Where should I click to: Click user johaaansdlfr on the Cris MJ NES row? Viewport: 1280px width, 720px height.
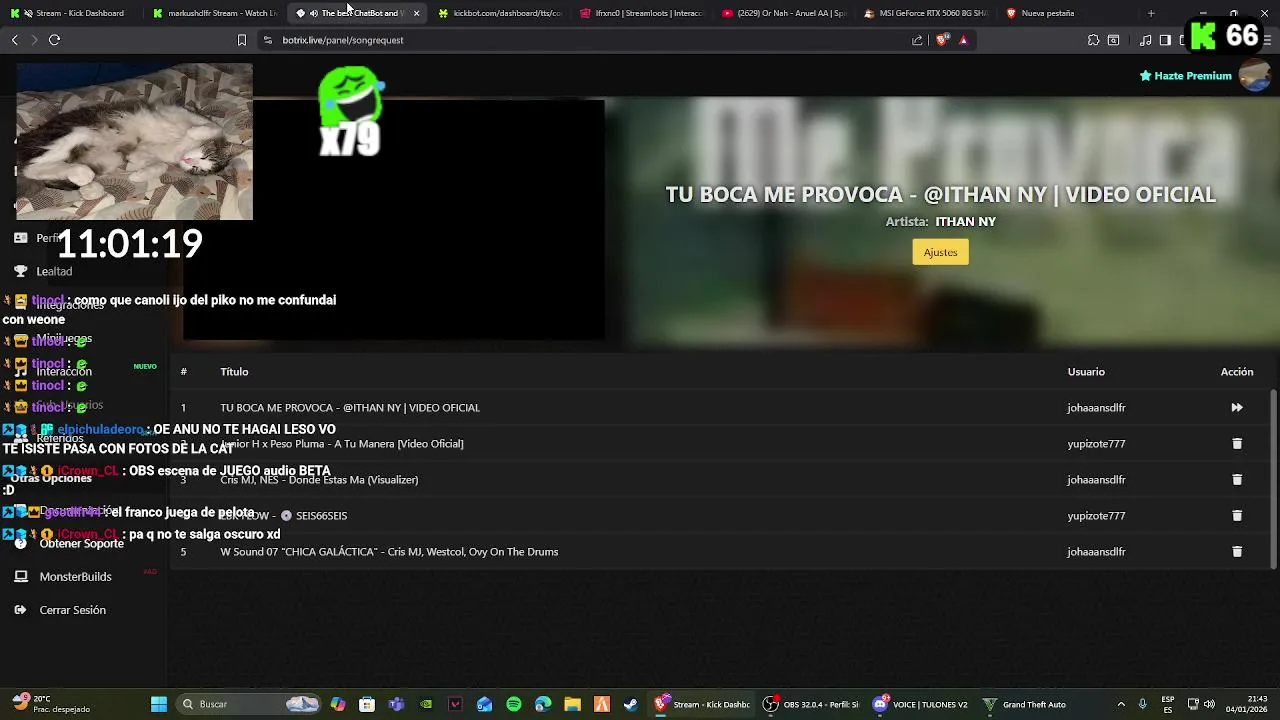pos(1096,479)
